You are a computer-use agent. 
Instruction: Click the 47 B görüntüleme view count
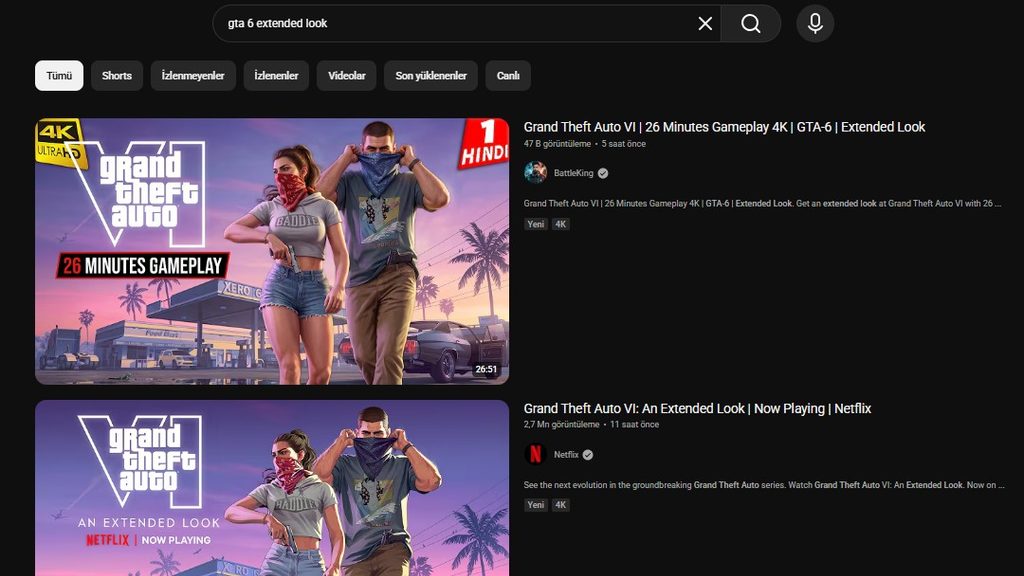coord(557,144)
